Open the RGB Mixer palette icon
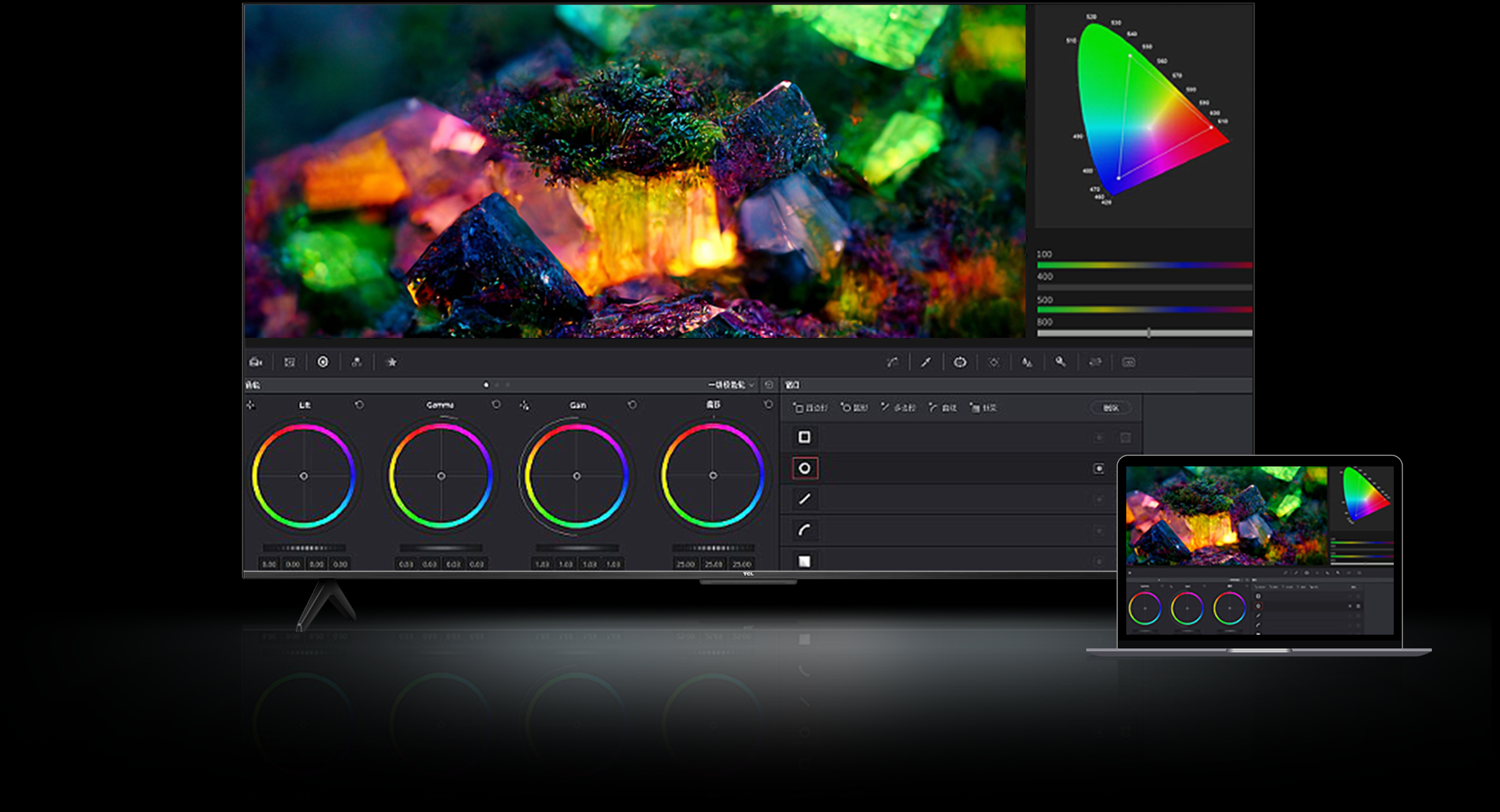Viewport: 1500px width, 812px height. pyautogui.click(x=357, y=362)
